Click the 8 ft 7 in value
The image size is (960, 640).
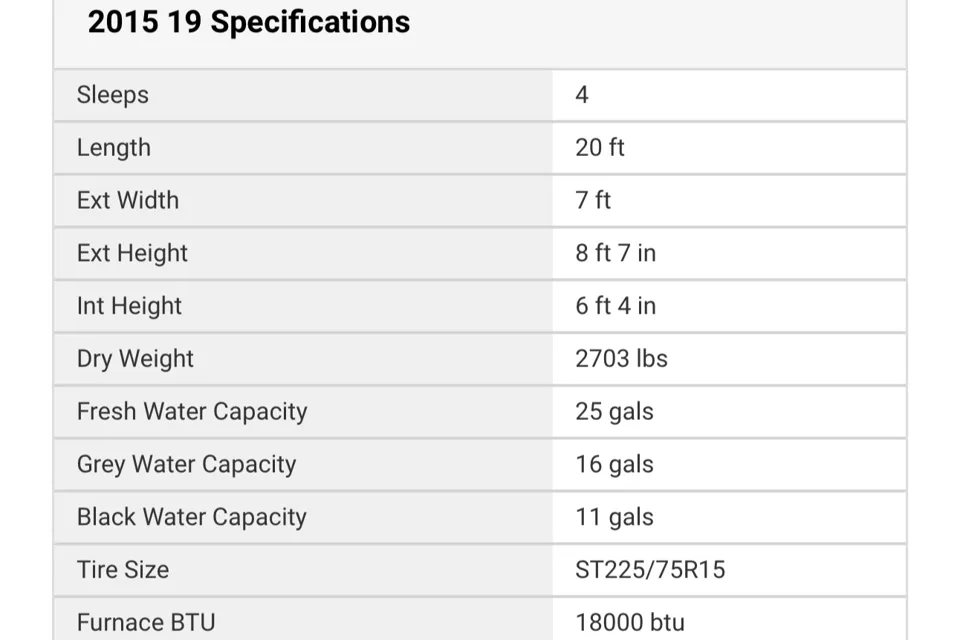point(615,253)
